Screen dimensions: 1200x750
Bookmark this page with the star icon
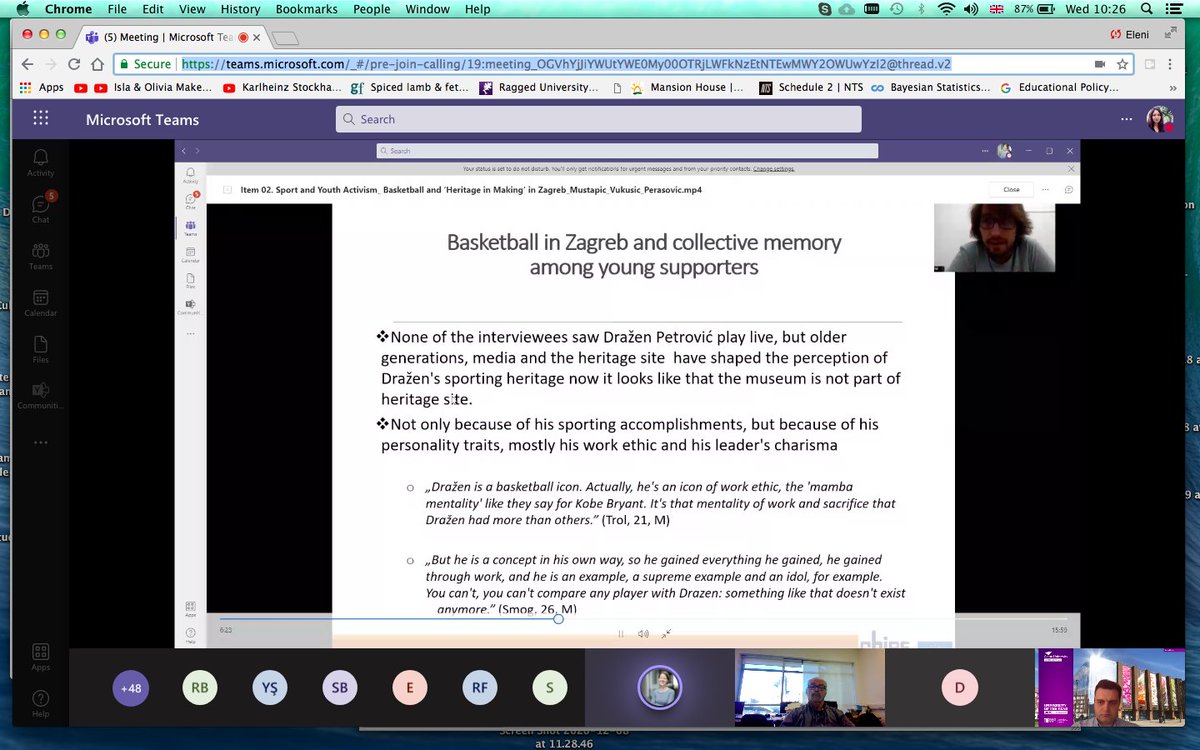1122,64
